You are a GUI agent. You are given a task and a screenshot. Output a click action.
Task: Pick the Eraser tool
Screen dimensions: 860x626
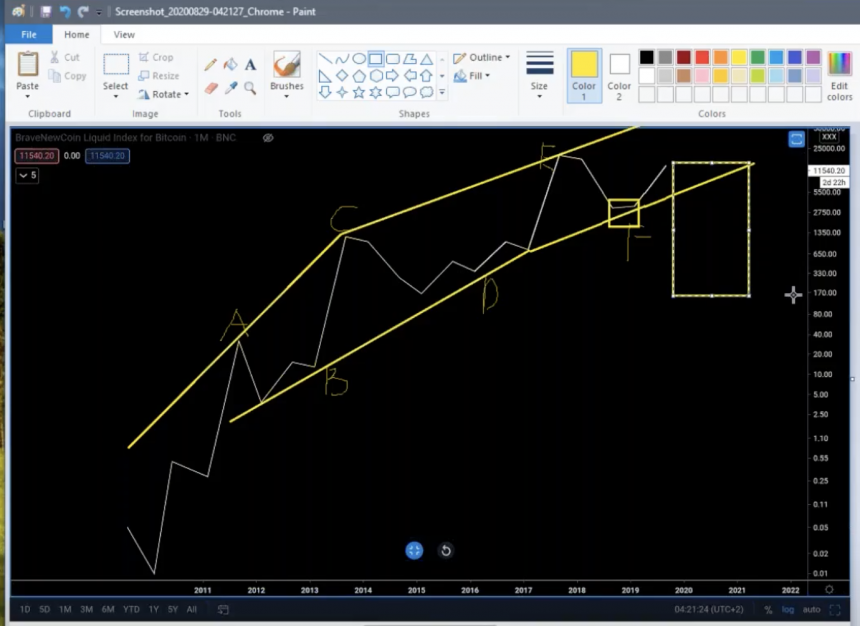click(x=211, y=88)
